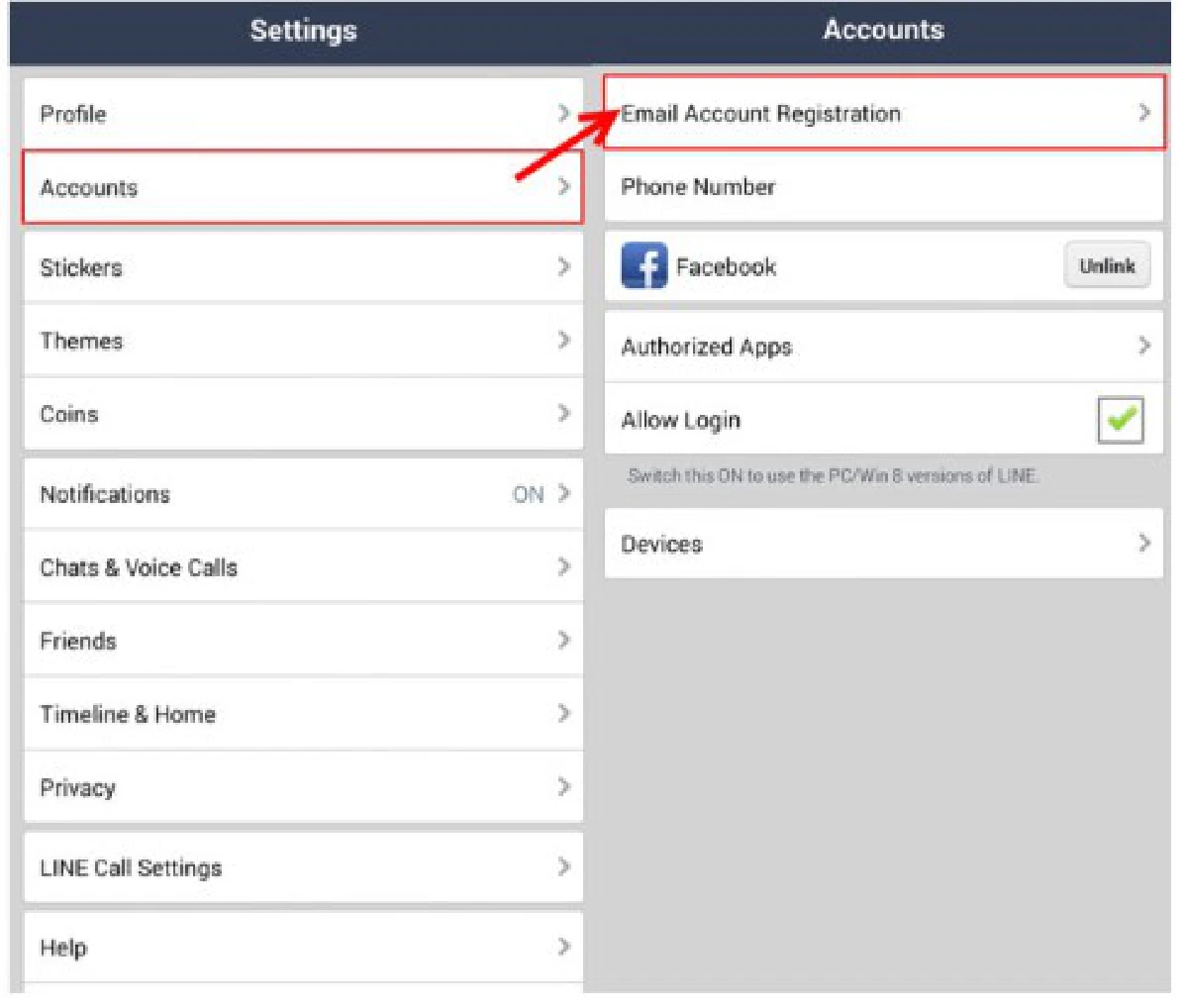Image resolution: width=1188 pixels, height=1008 pixels.
Task: Open the Themes settings
Action: click(302, 341)
